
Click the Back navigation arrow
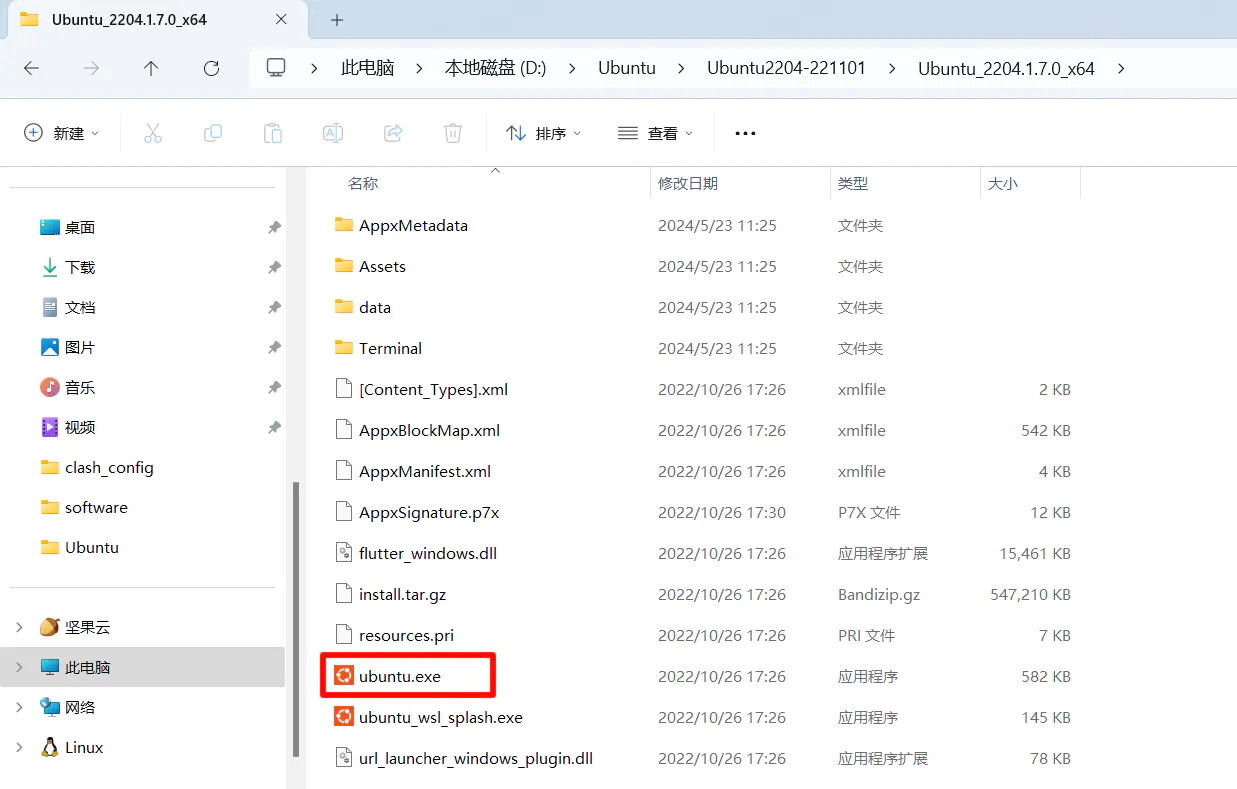(x=31, y=68)
